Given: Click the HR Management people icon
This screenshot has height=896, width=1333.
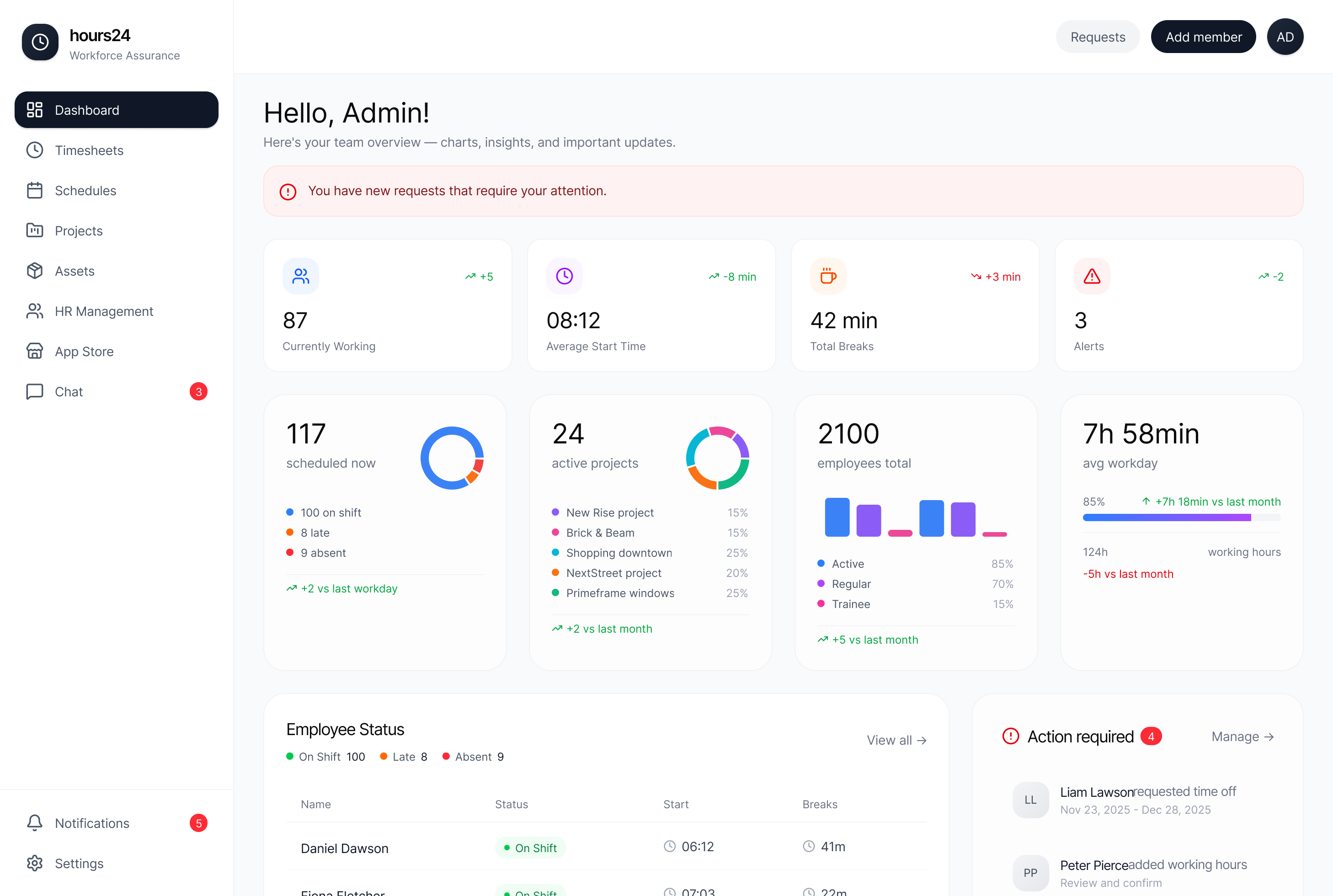Looking at the screenshot, I should point(35,311).
